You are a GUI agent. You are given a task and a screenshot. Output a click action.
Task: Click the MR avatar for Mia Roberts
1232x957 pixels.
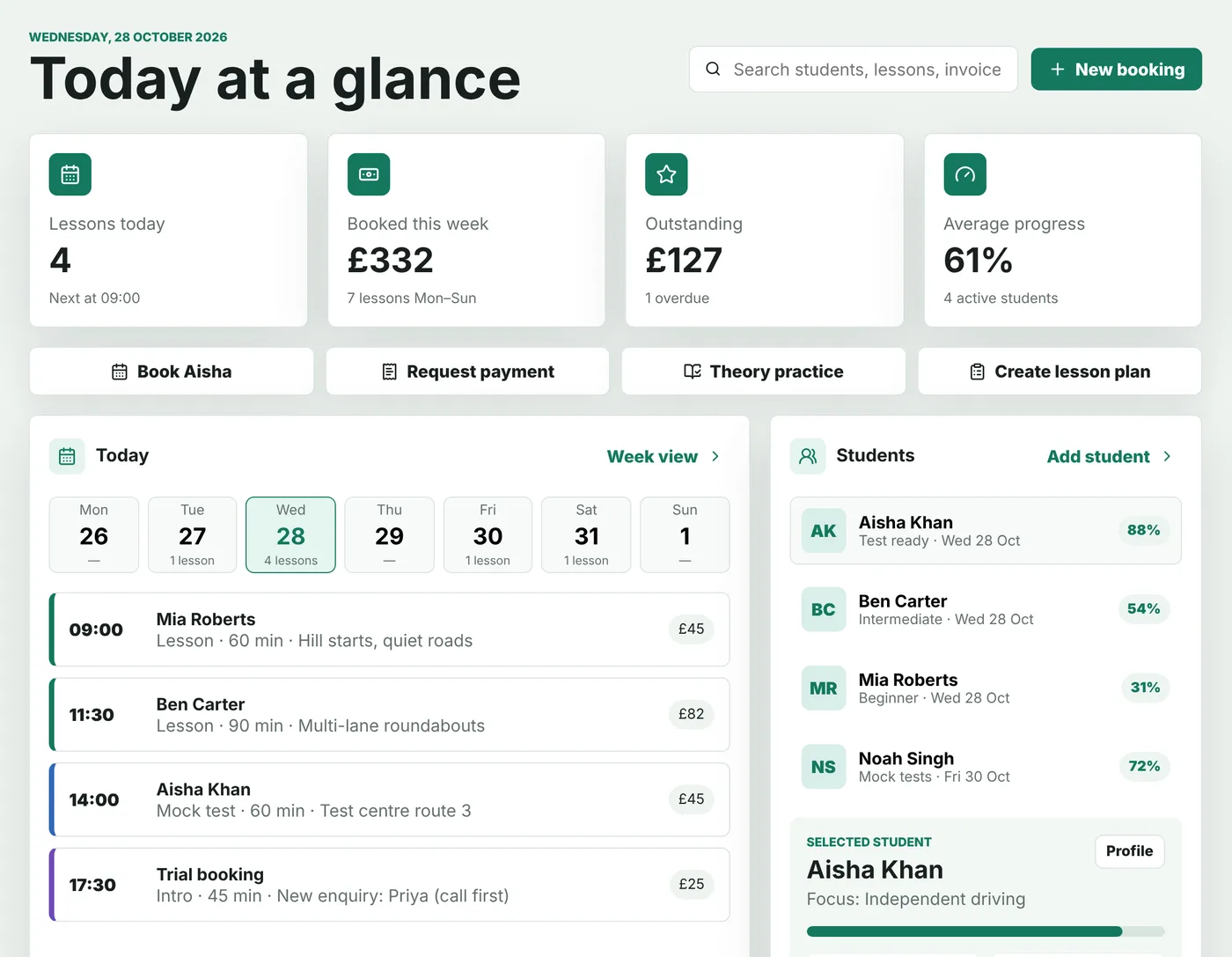point(824,688)
